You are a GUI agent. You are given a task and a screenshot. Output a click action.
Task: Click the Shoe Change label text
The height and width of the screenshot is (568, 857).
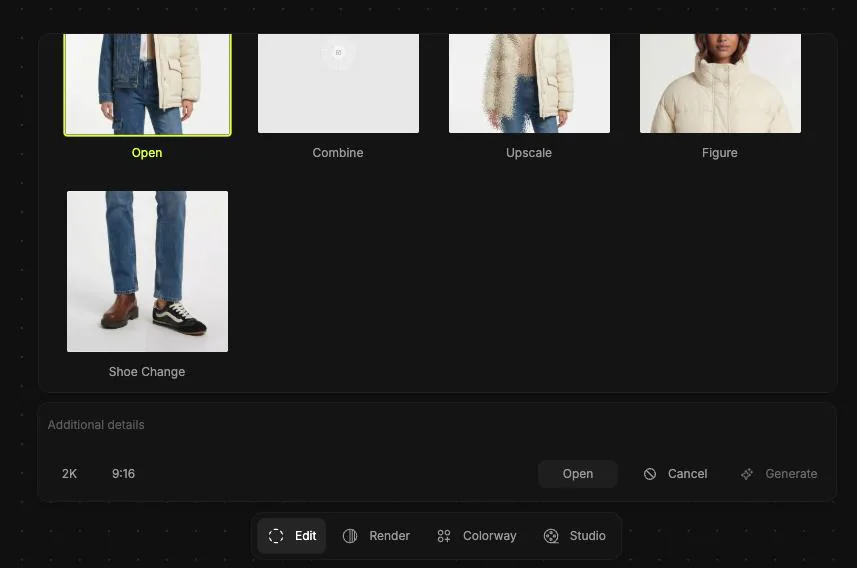click(147, 372)
